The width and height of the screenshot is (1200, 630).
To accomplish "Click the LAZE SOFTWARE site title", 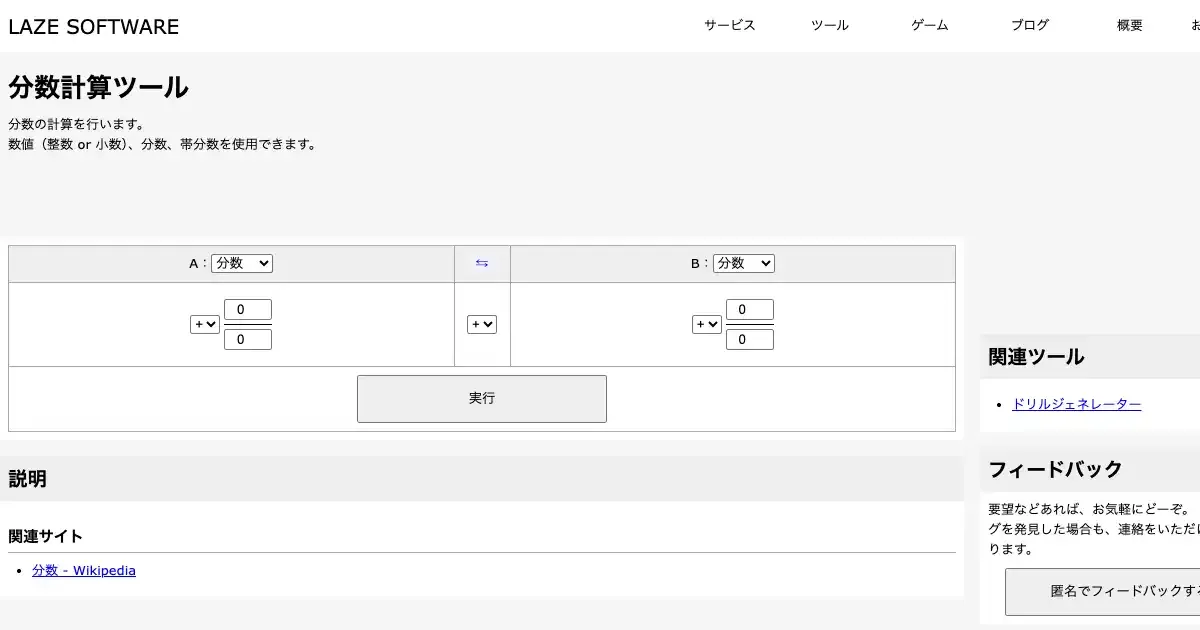I will [94, 27].
